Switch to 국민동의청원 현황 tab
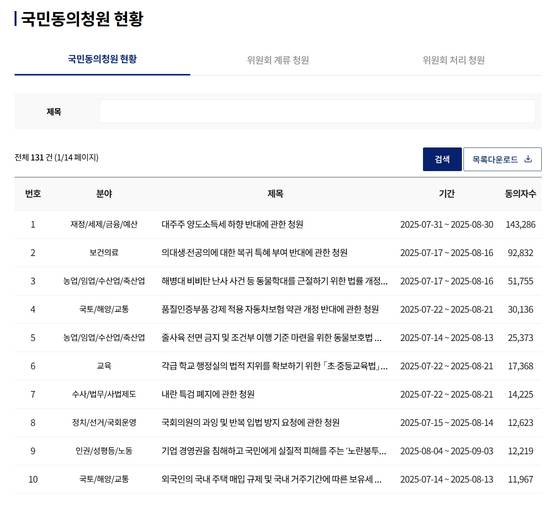The image size is (559, 505). [x=102, y=59]
